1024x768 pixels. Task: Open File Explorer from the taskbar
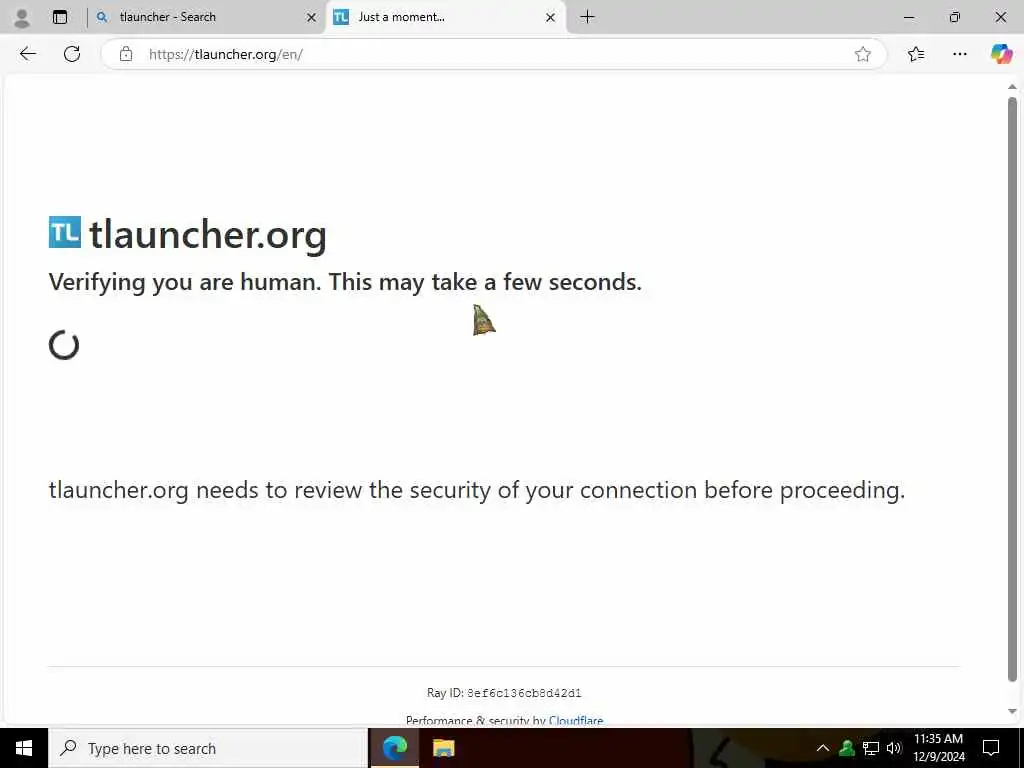443,748
